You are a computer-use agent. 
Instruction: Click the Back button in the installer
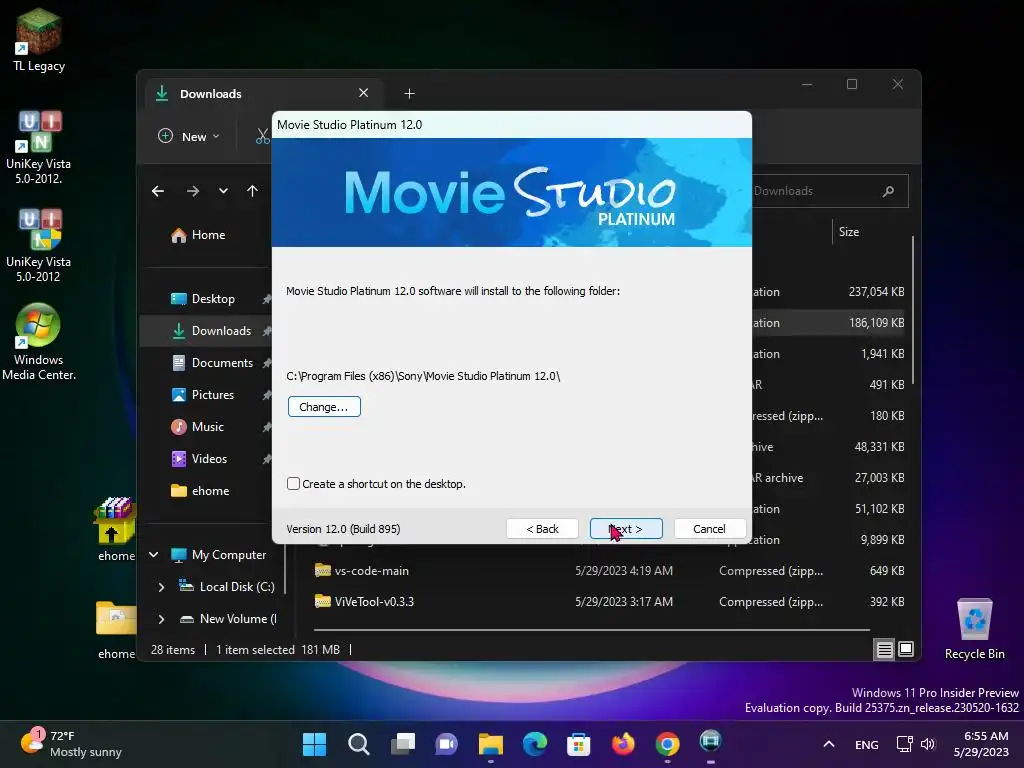[x=542, y=529]
